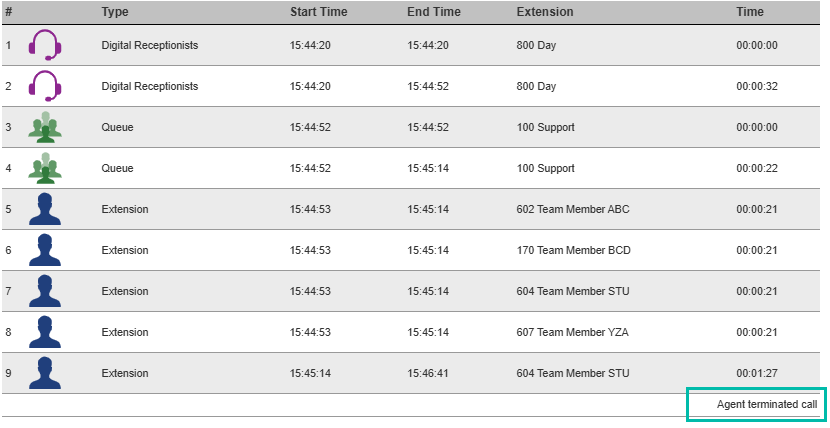
Task: Click the 00:01:27 duration value
Action: (757, 373)
